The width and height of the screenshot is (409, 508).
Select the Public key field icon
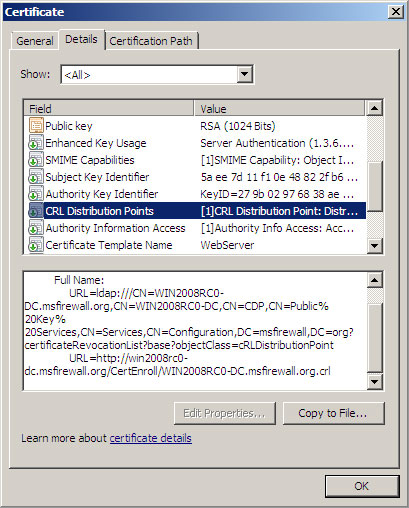tap(36, 126)
